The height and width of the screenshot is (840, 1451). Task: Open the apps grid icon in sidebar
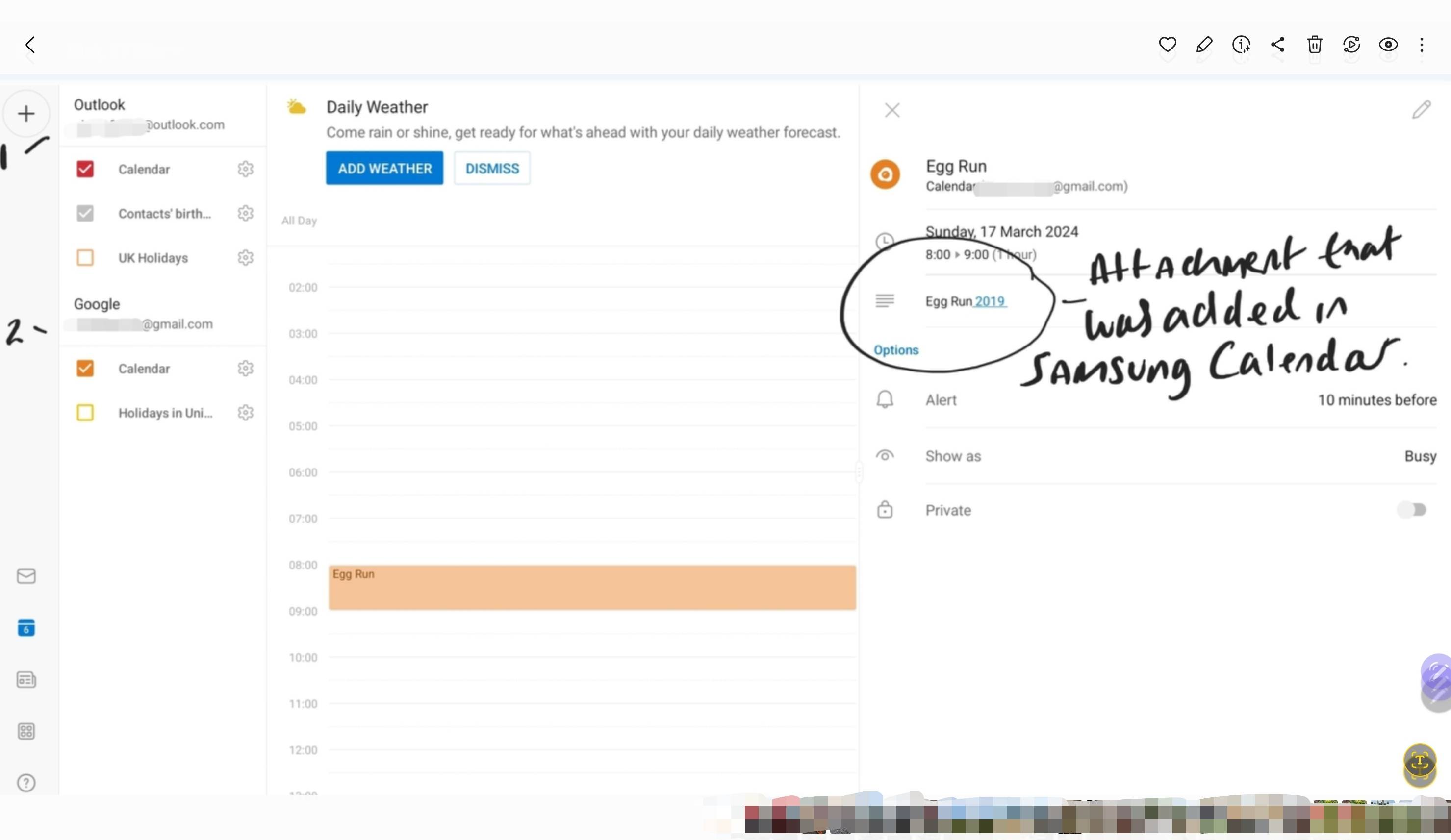pyautogui.click(x=26, y=731)
